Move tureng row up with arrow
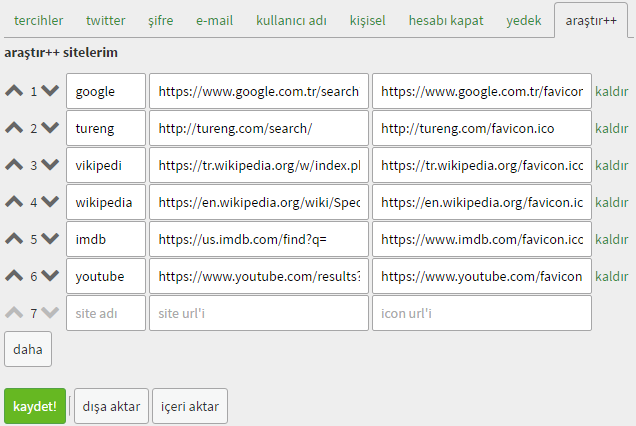636x426 pixels. 14,128
